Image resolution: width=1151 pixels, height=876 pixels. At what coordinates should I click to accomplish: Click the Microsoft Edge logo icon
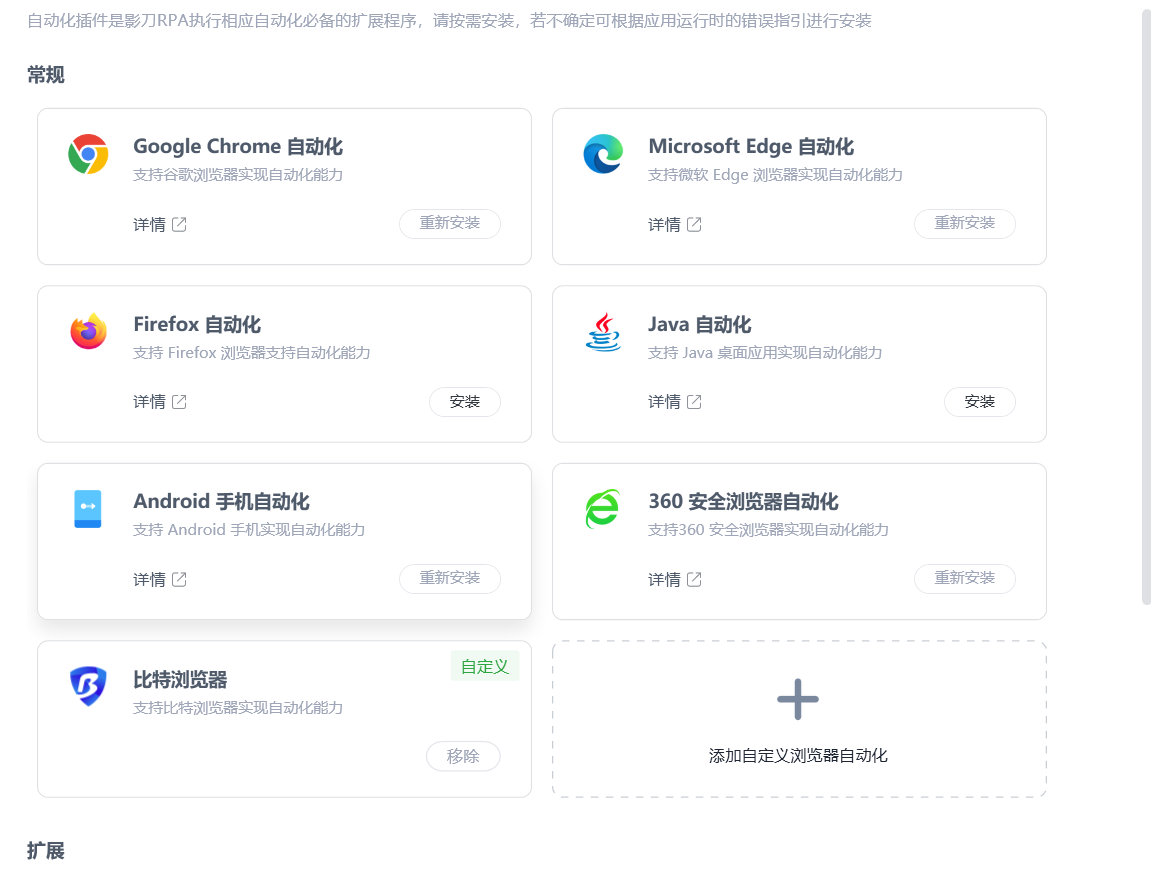tap(603, 154)
